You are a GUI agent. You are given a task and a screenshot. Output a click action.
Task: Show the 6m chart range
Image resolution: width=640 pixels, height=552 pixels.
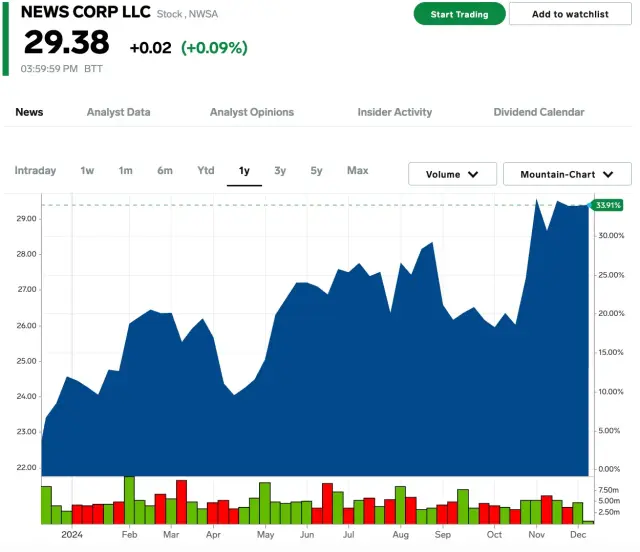click(164, 171)
